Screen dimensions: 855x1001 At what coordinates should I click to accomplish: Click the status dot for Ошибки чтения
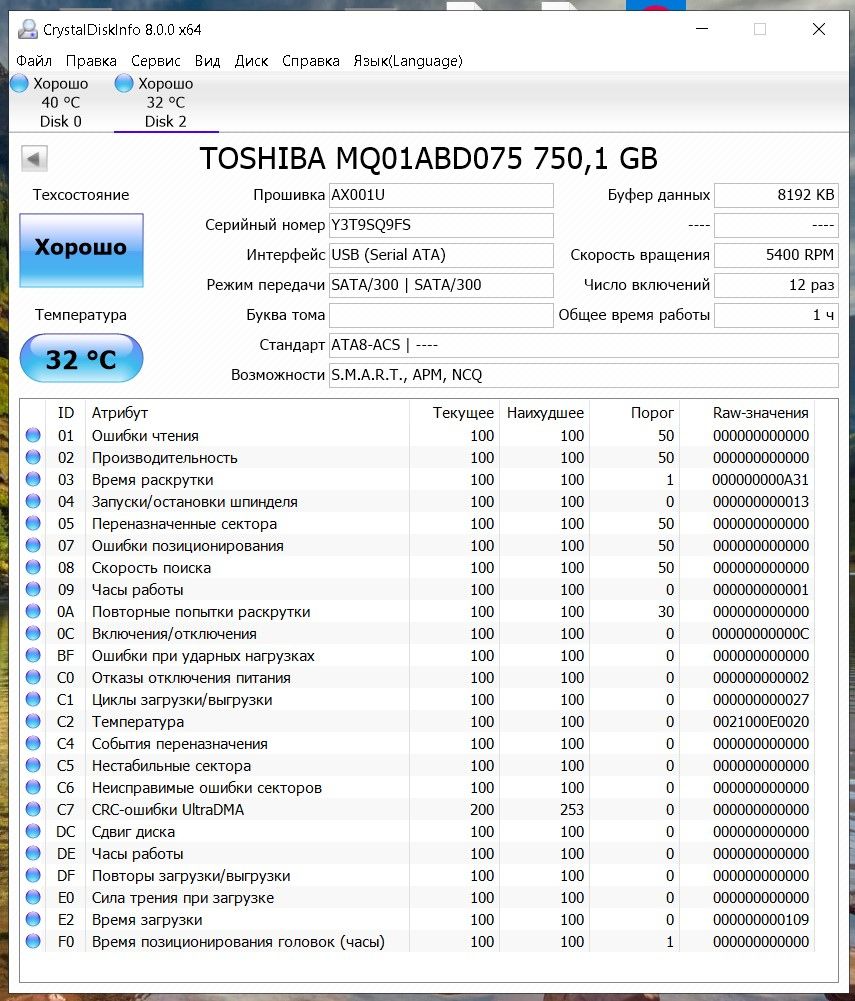pos(33,435)
